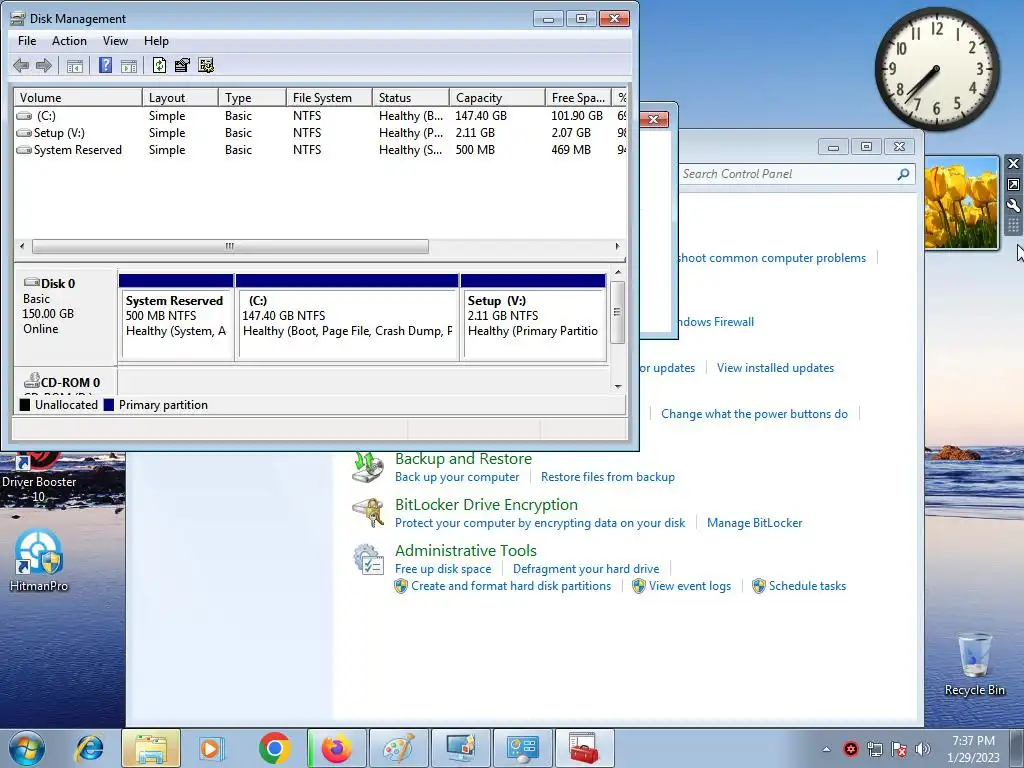Sort by the Layout column header

click(180, 97)
